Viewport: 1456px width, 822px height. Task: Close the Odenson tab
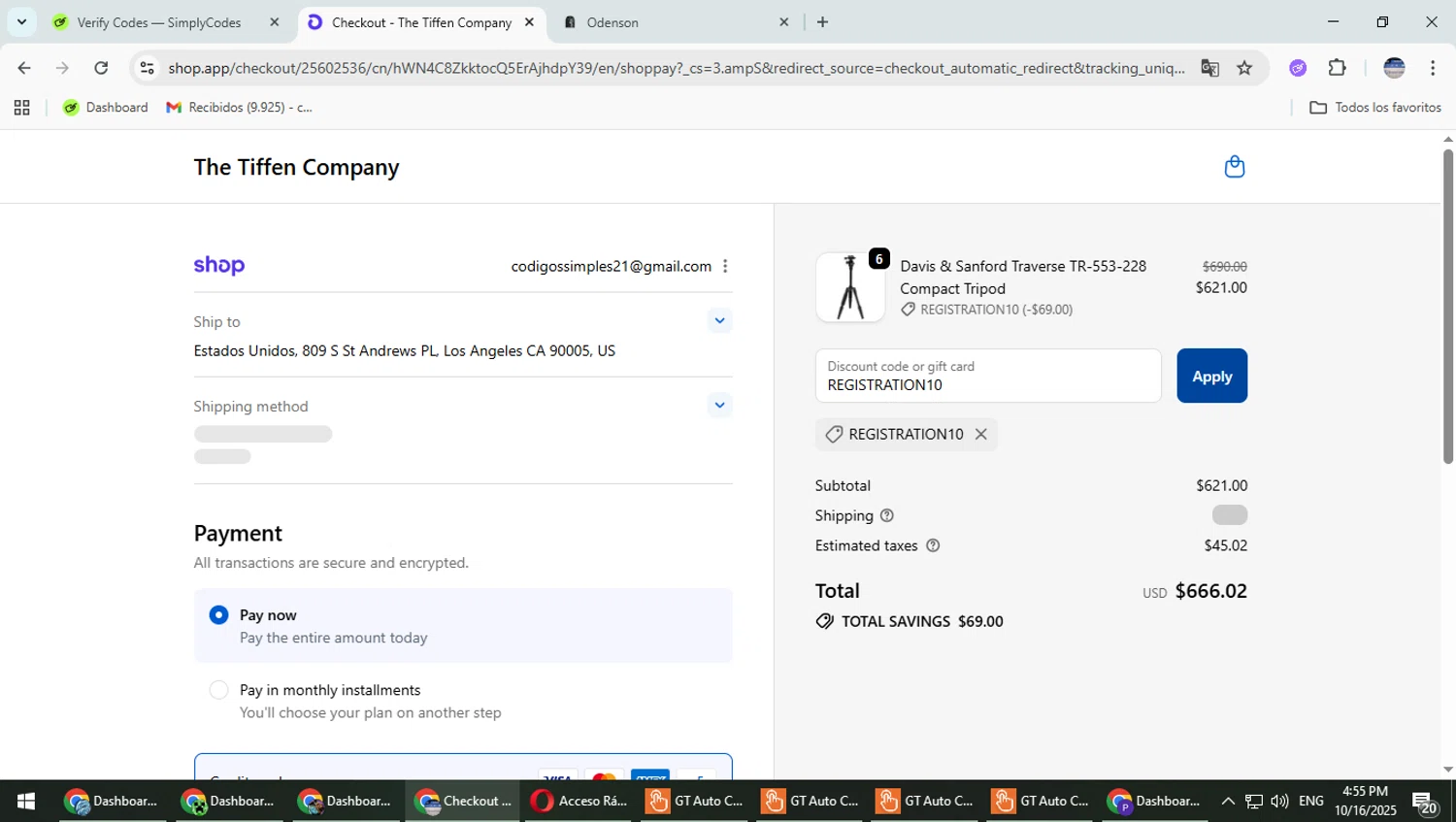click(783, 21)
